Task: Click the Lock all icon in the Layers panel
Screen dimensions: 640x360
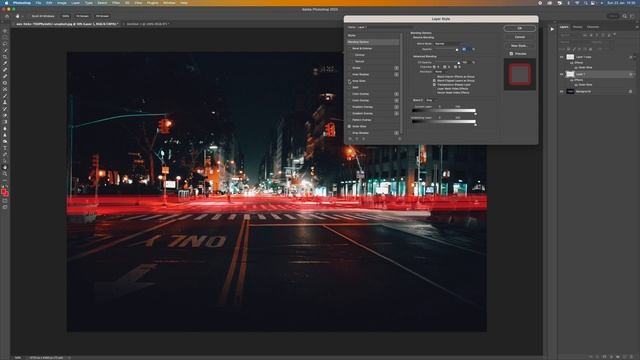Action: click(x=591, y=49)
